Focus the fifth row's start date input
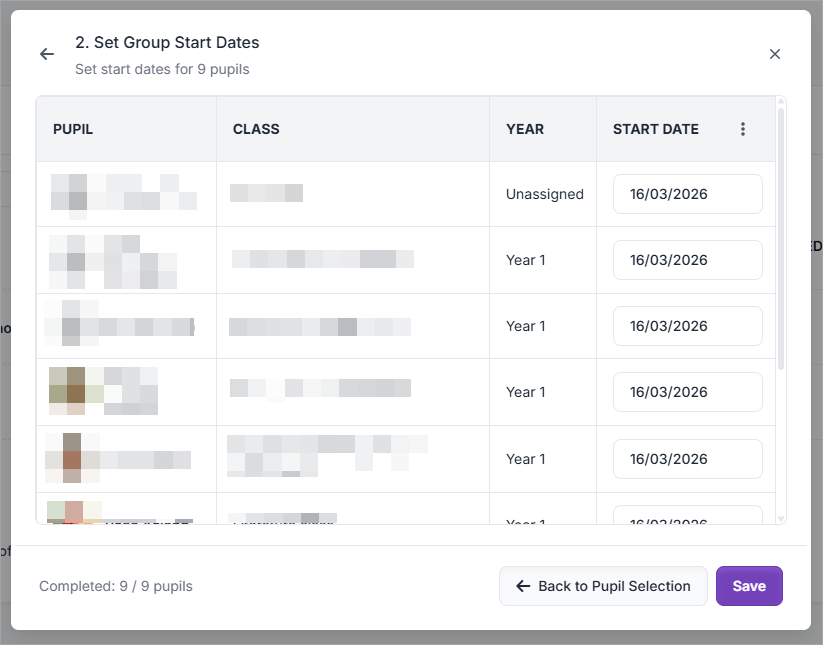The width and height of the screenshot is (823, 645). click(x=687, y=459)
